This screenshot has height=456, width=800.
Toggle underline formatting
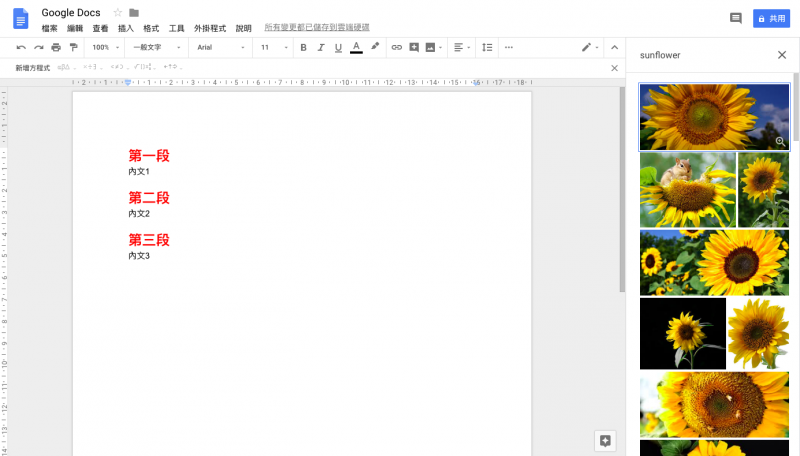[338, 47]
